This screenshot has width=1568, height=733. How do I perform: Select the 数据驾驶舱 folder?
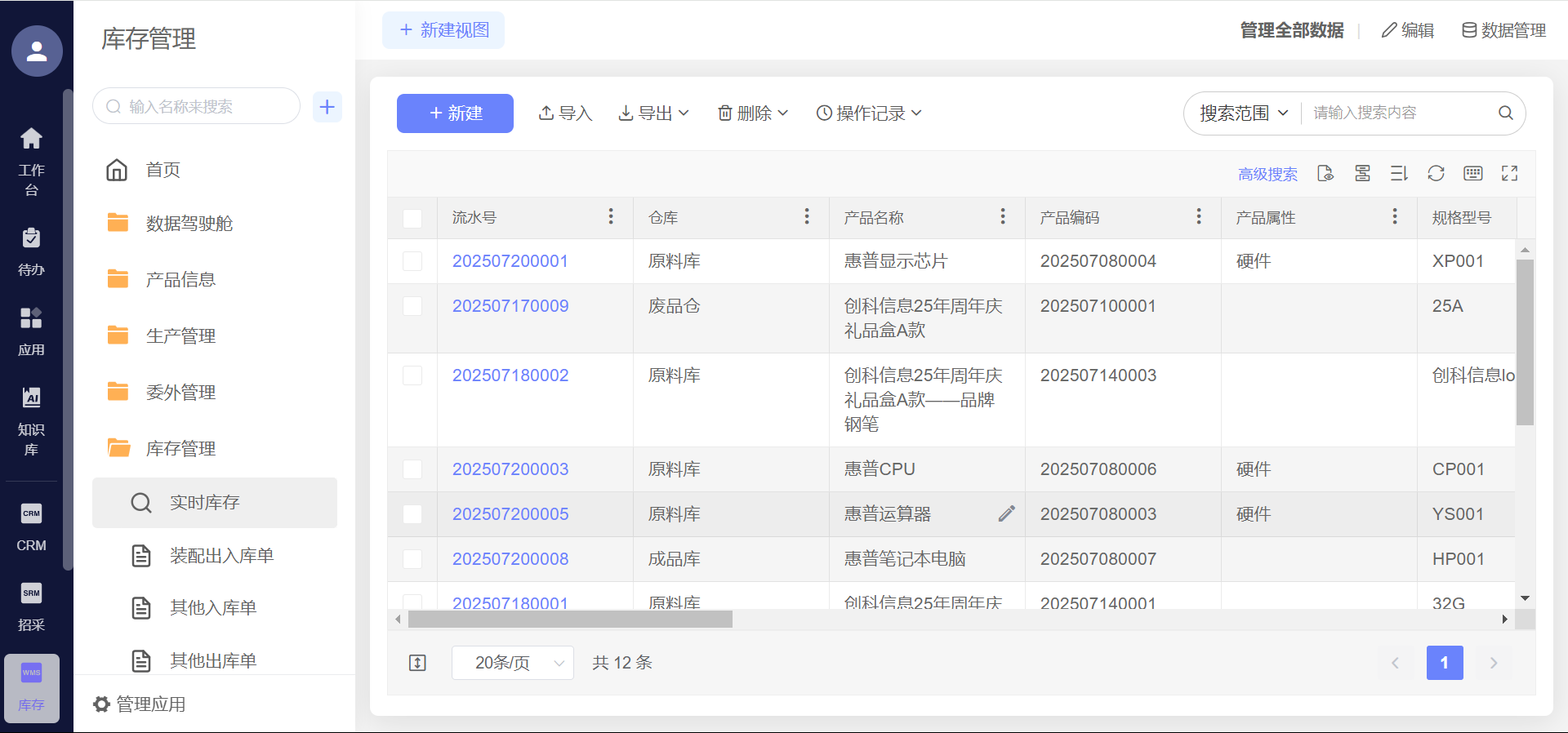(x=189, y=224)
